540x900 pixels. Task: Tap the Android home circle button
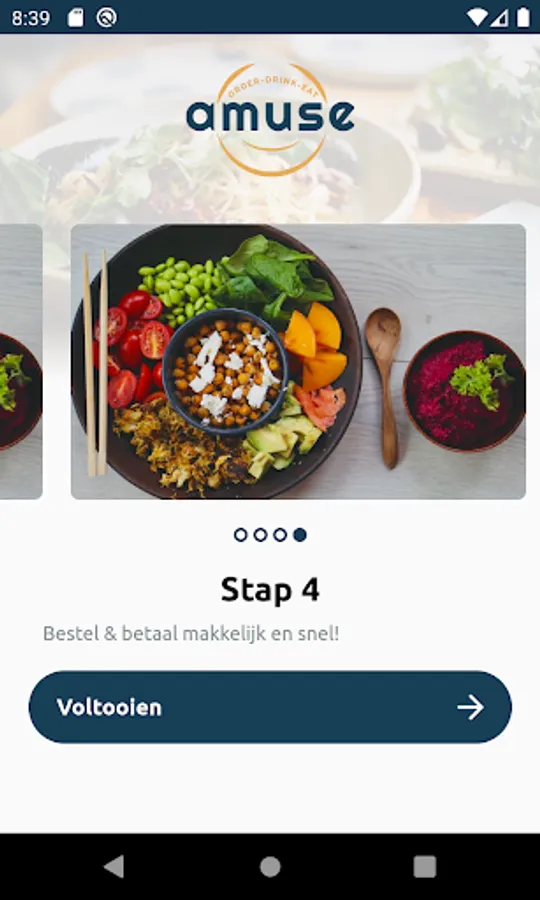coord(270,867)
